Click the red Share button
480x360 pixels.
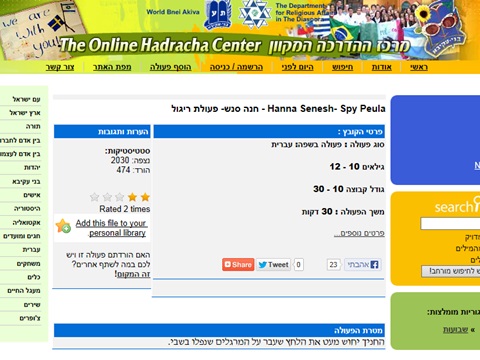coord(238,265)
